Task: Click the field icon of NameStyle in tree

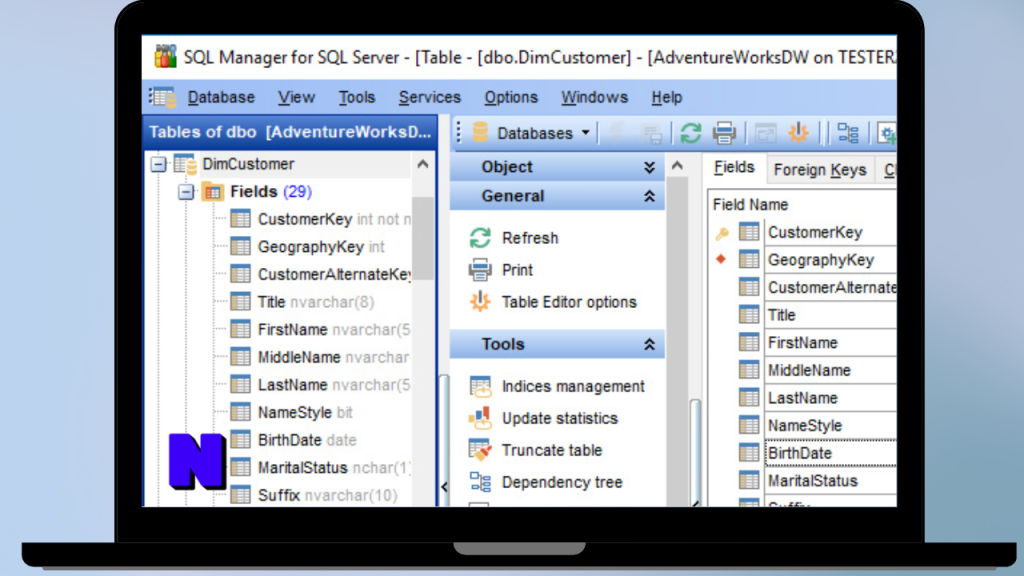Action: (240, 412)
